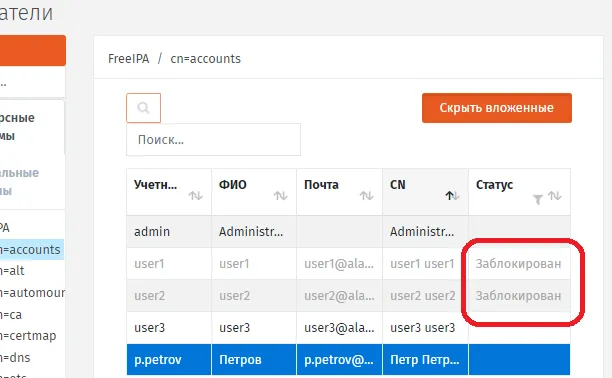
Task: Select the p.petrov user row
Action: (x=348, y=360)
